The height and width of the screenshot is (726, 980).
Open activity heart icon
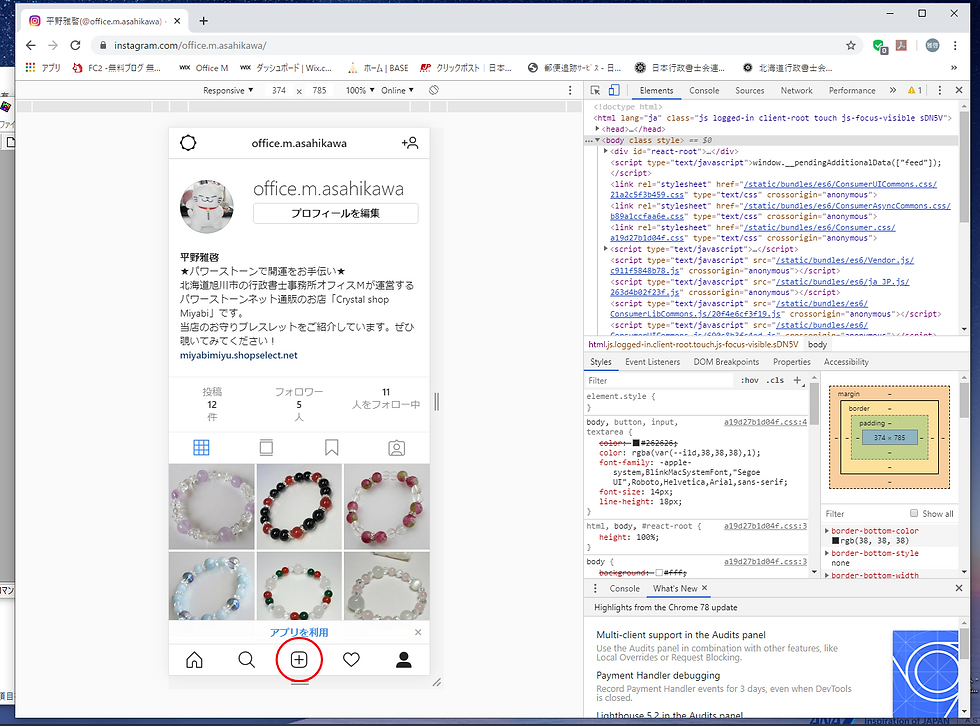pyautogui.click(x=351, y=660)
